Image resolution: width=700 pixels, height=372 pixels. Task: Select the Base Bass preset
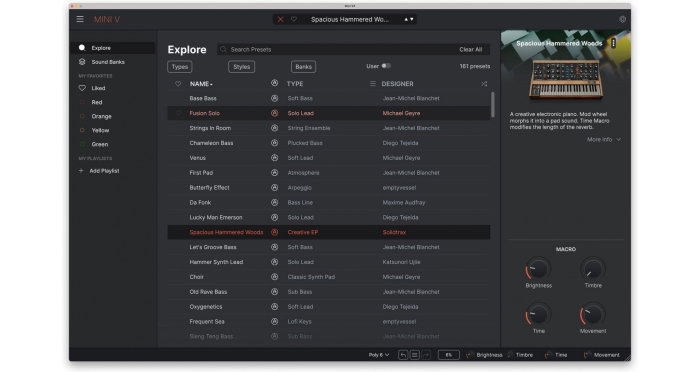[329, 98]
